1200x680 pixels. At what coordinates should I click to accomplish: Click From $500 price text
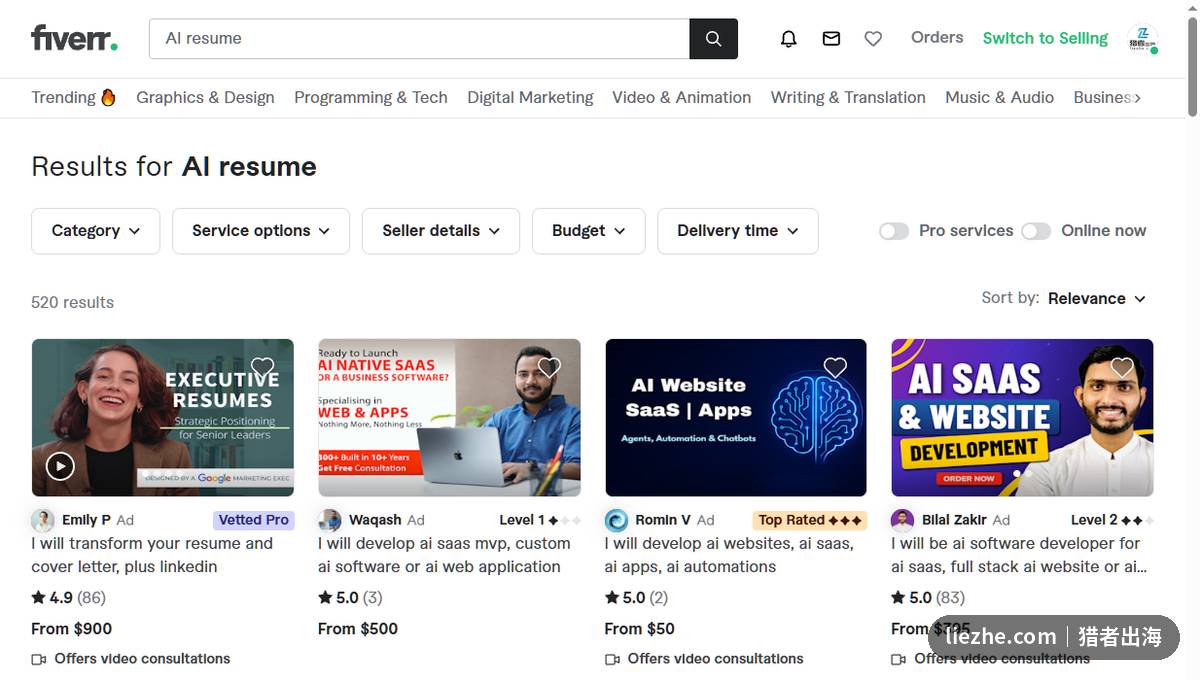(358, 629)
